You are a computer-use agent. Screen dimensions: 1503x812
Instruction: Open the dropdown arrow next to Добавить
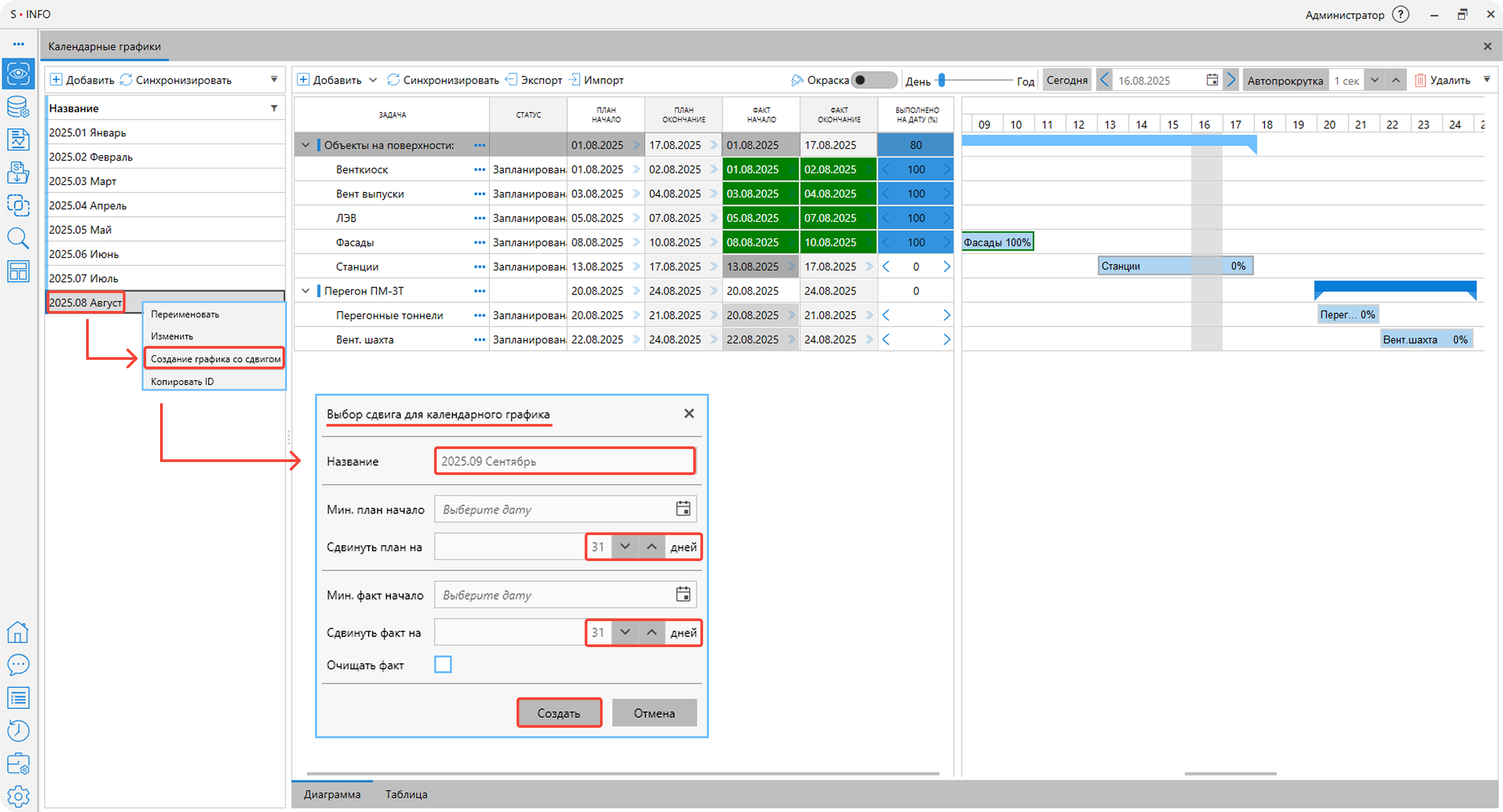pyautogui.click(x=374, y=81)
